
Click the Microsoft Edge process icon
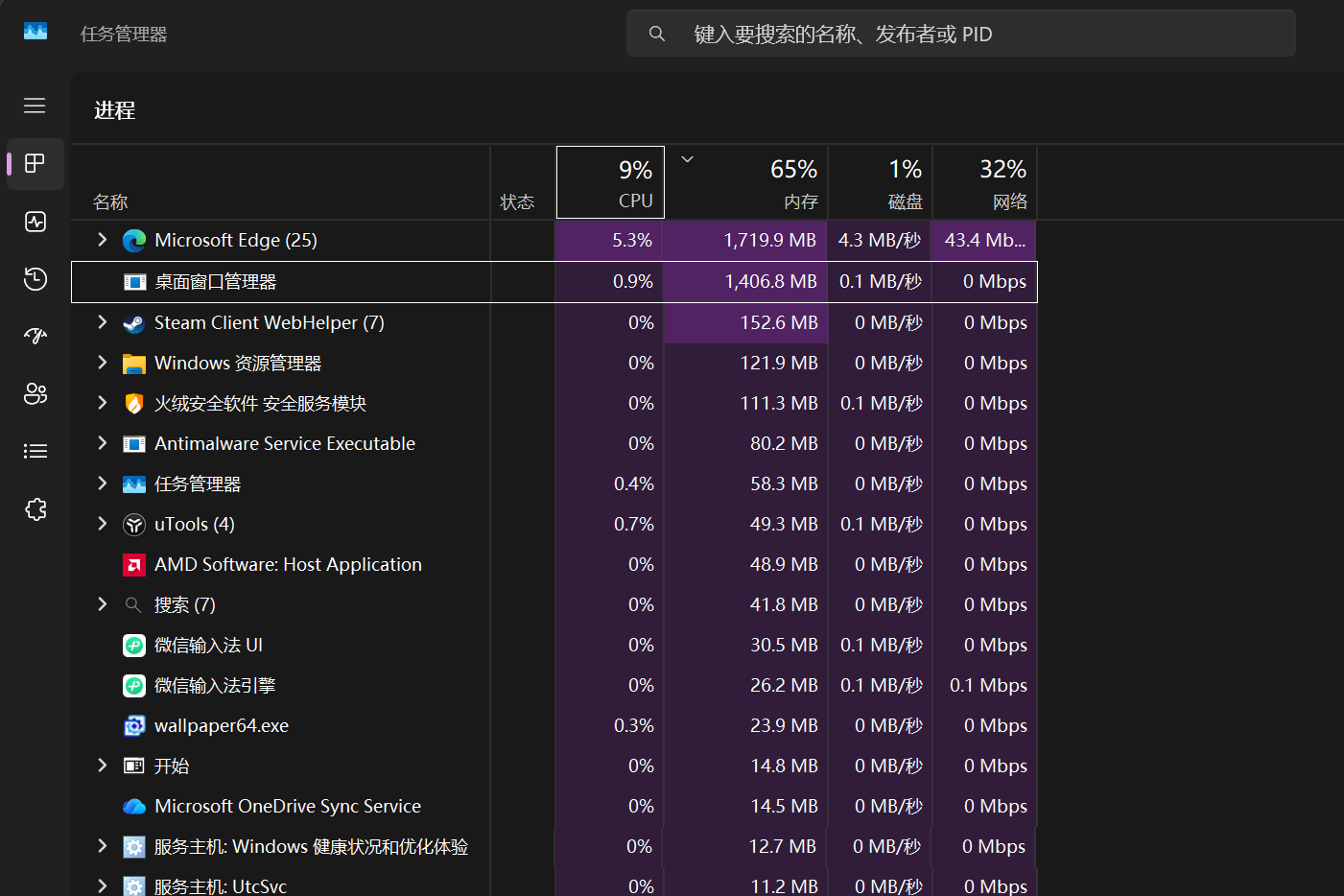coord(134,241)
